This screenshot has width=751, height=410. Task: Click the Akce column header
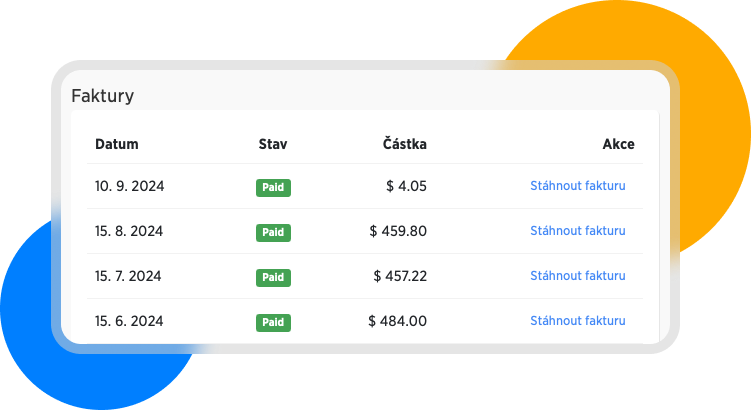coord(618,144)
